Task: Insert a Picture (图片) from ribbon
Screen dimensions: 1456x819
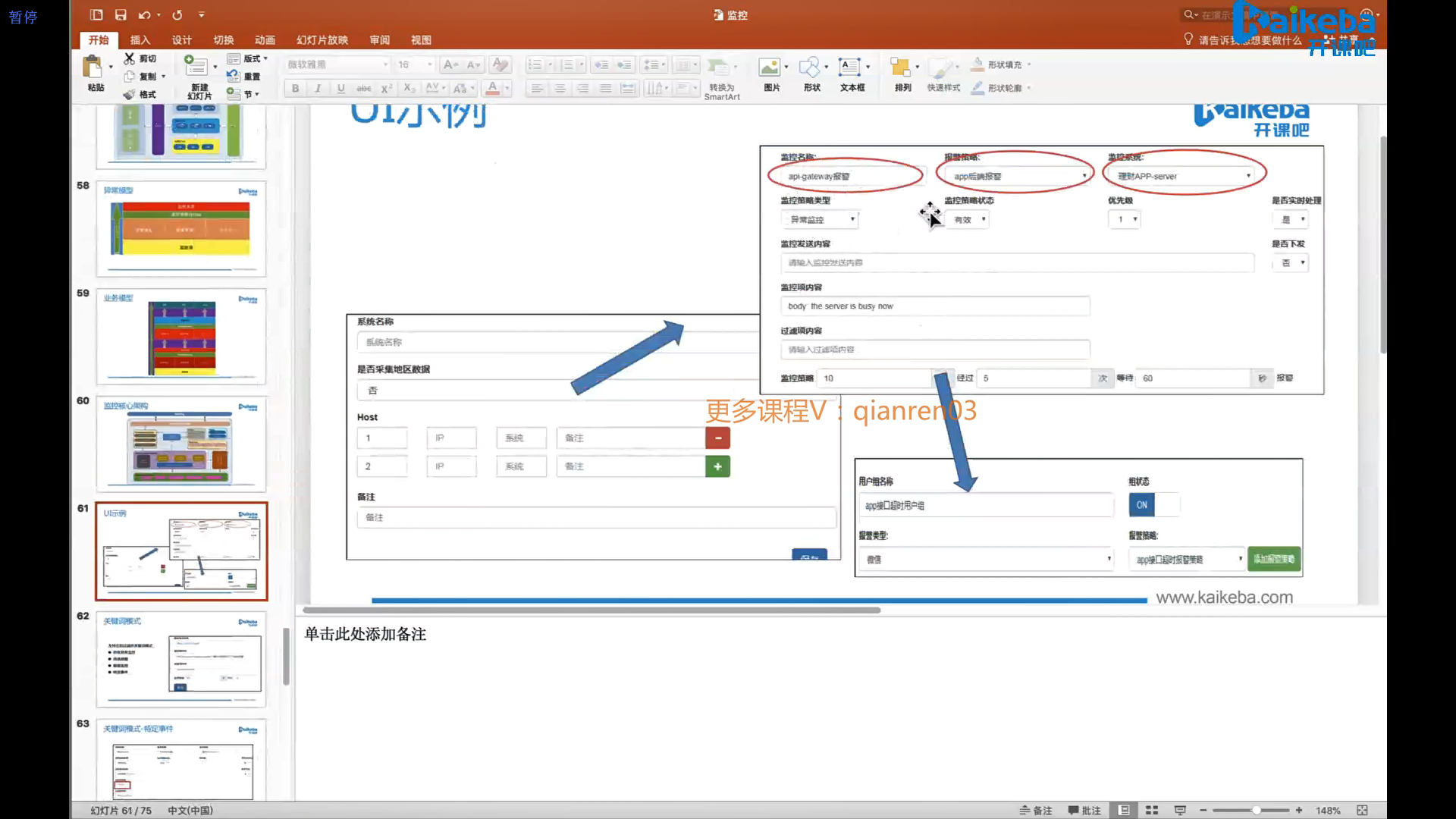Action: point(770,68)
